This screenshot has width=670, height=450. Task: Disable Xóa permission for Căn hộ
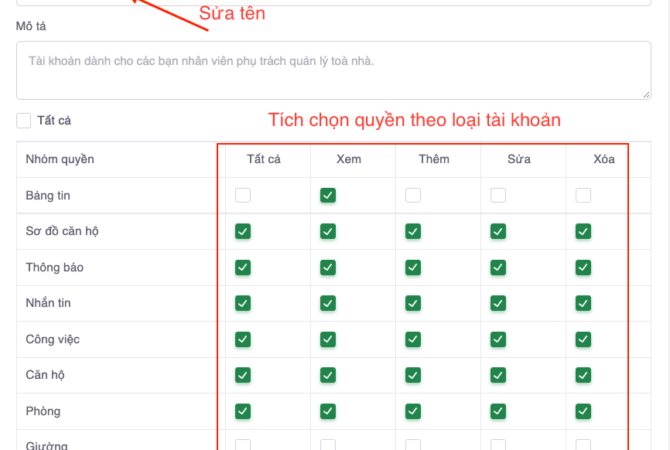pos(583,375)
